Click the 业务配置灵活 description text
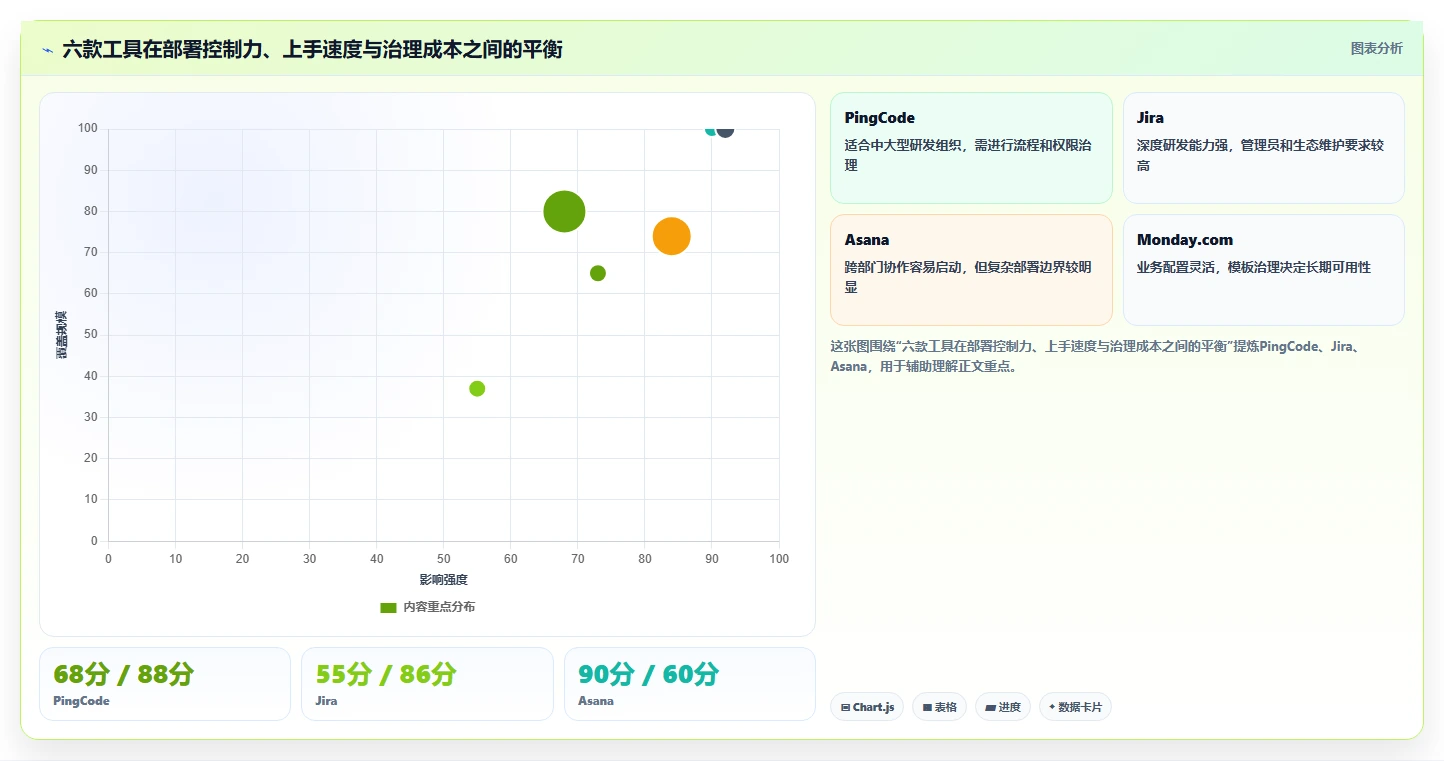The height and width of the screenshot is (761, 1444). point(1254,267)
